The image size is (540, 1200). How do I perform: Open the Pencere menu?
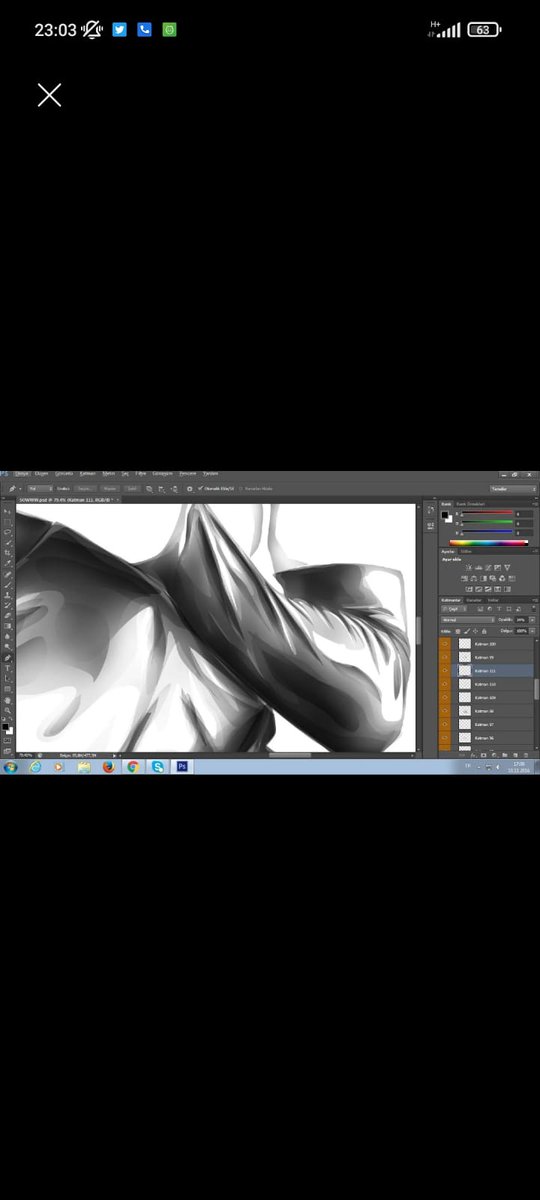pyautogui.click(x=188, y=476)
